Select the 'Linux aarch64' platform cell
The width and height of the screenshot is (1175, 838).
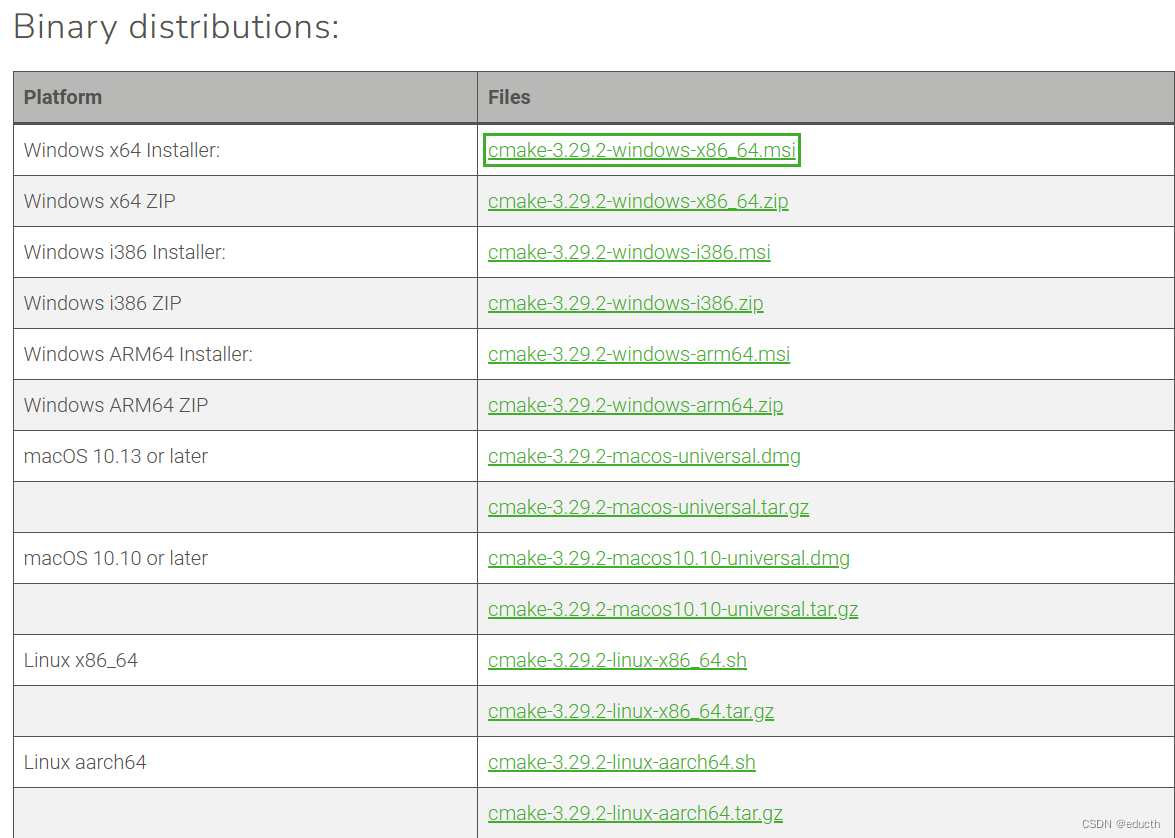[245, 762]
